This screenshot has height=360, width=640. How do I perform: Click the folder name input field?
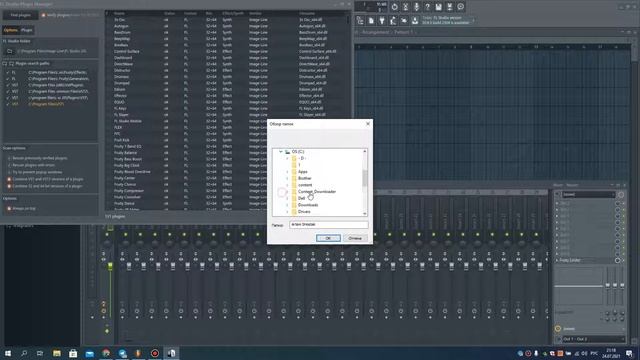329,224
